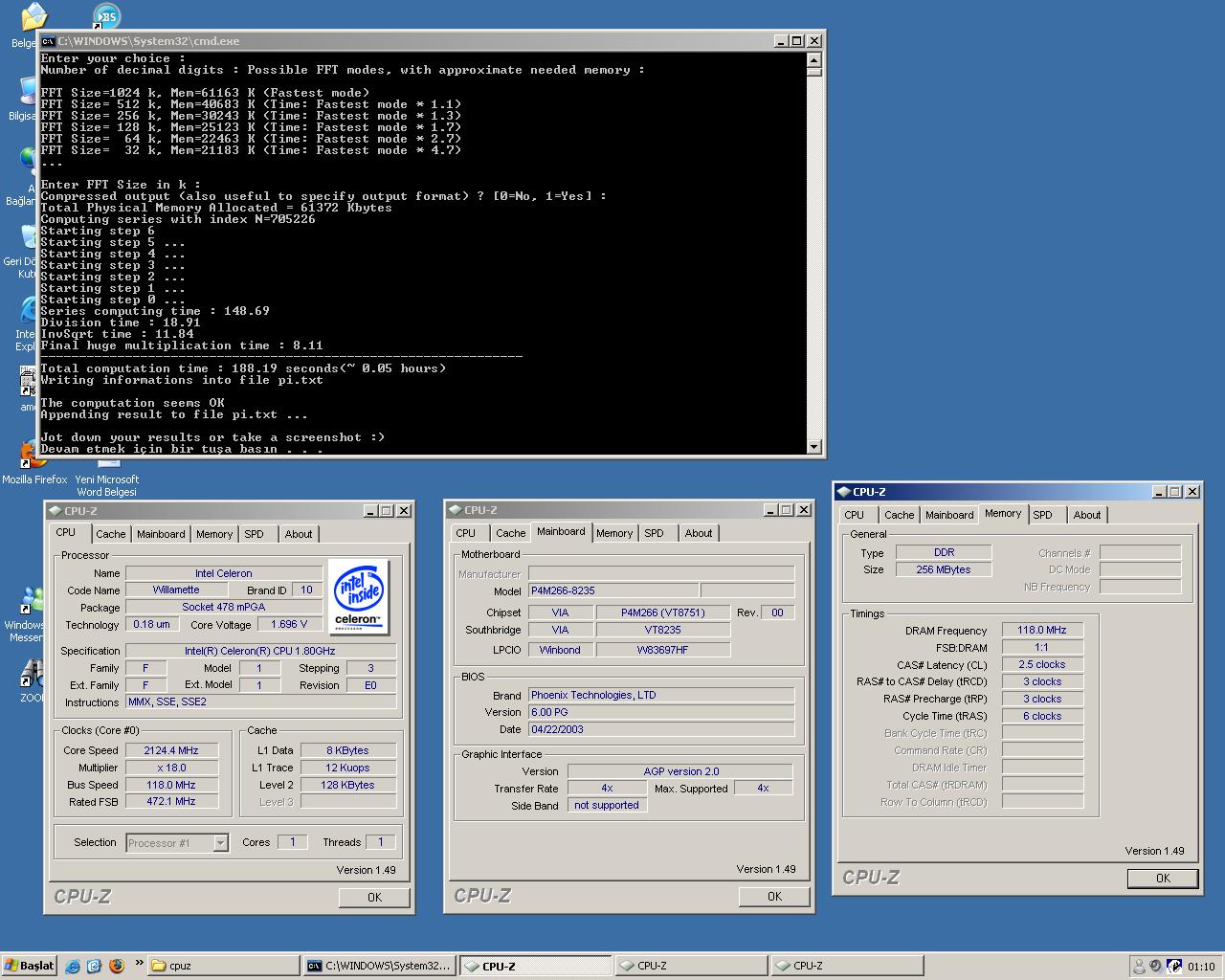Switch to cmd.exe taskbar button
The image size is (1225, 980).
point(379,966)
